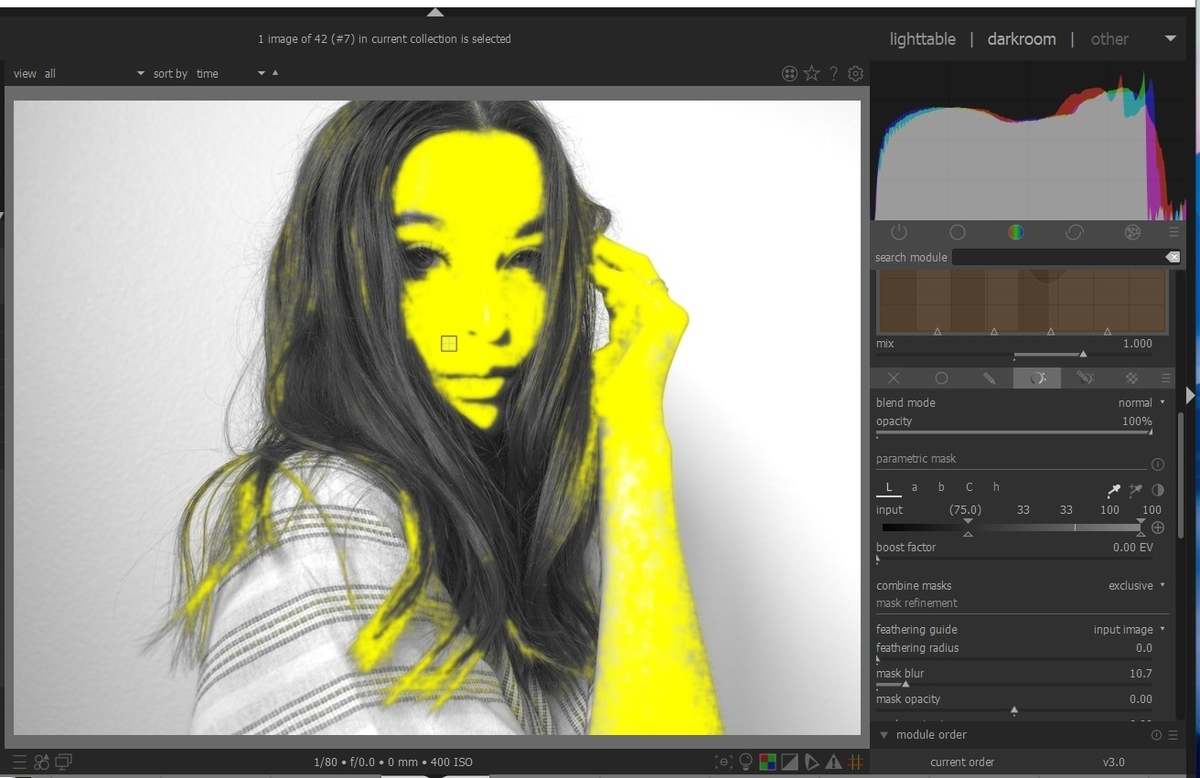This screenshot has height=778, width=1200.
Task: Select parametric mask blend mode icon
Action: click(x=1037, y=378)
